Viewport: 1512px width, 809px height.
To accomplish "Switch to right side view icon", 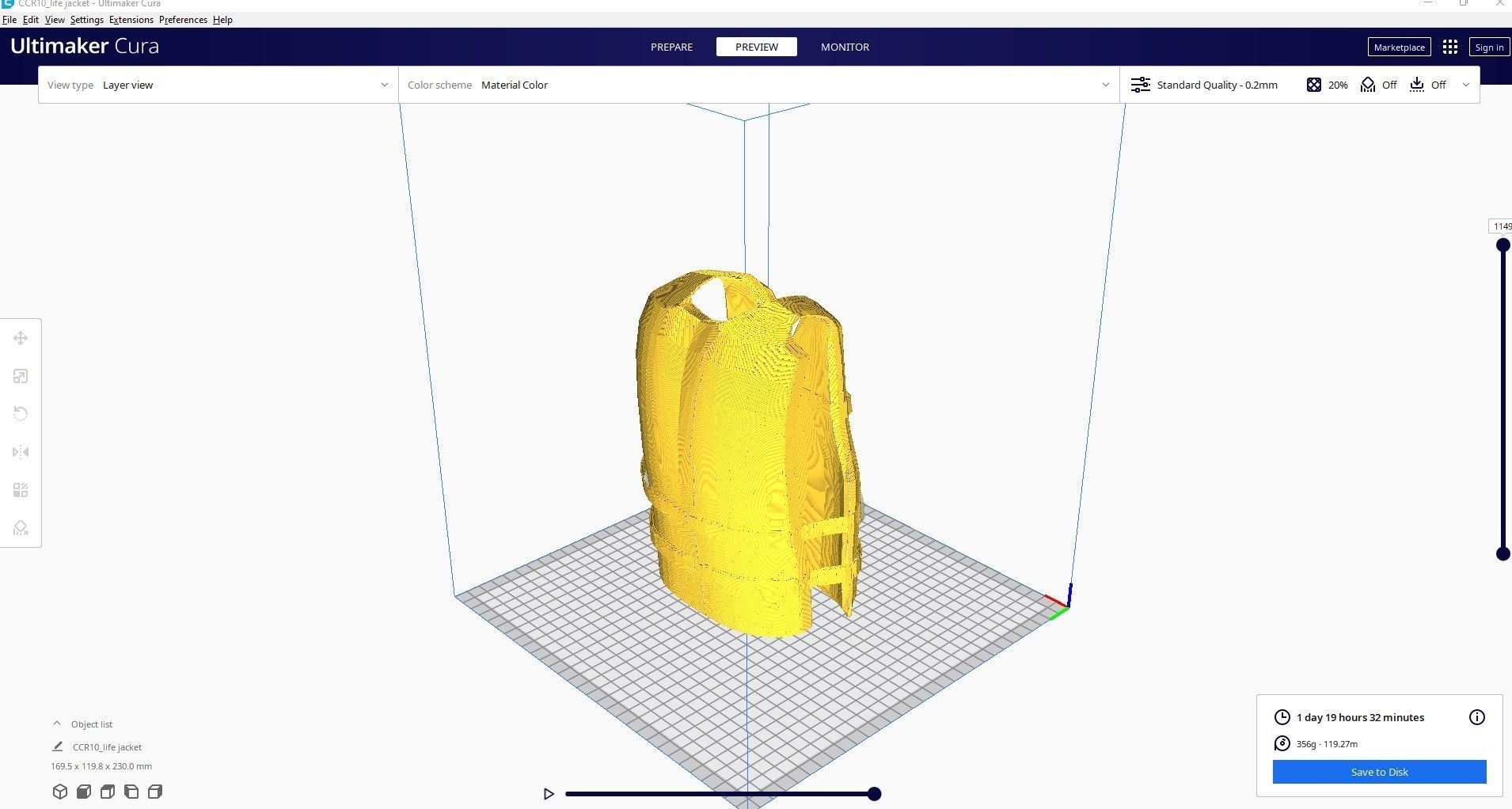I will pos(155,792).
